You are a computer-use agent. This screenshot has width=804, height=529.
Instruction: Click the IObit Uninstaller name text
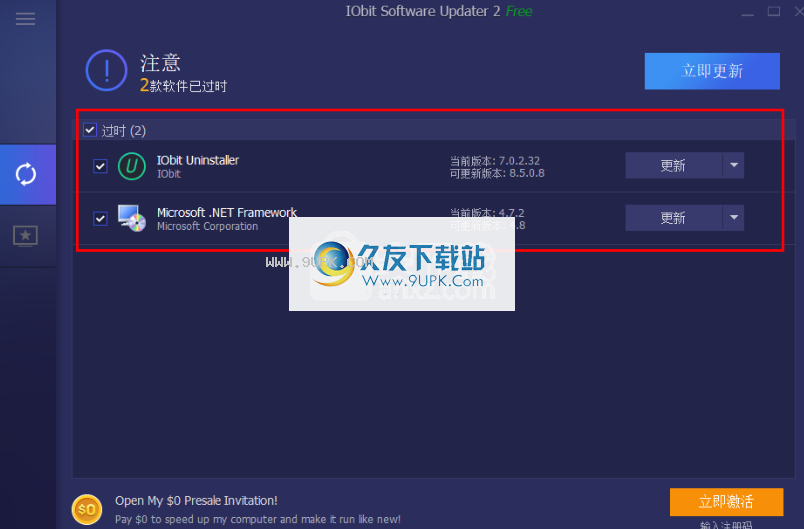tap(198, 160)
